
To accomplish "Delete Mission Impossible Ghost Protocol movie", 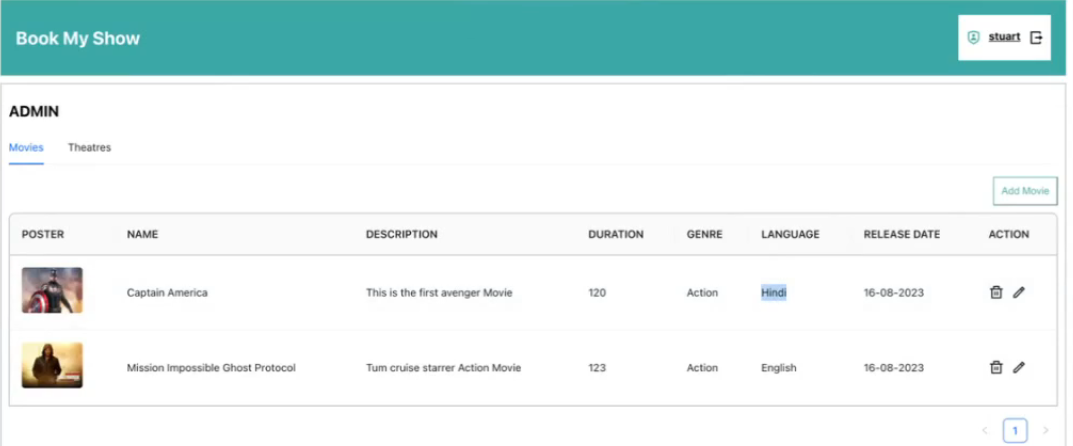I will pos(996,367).
